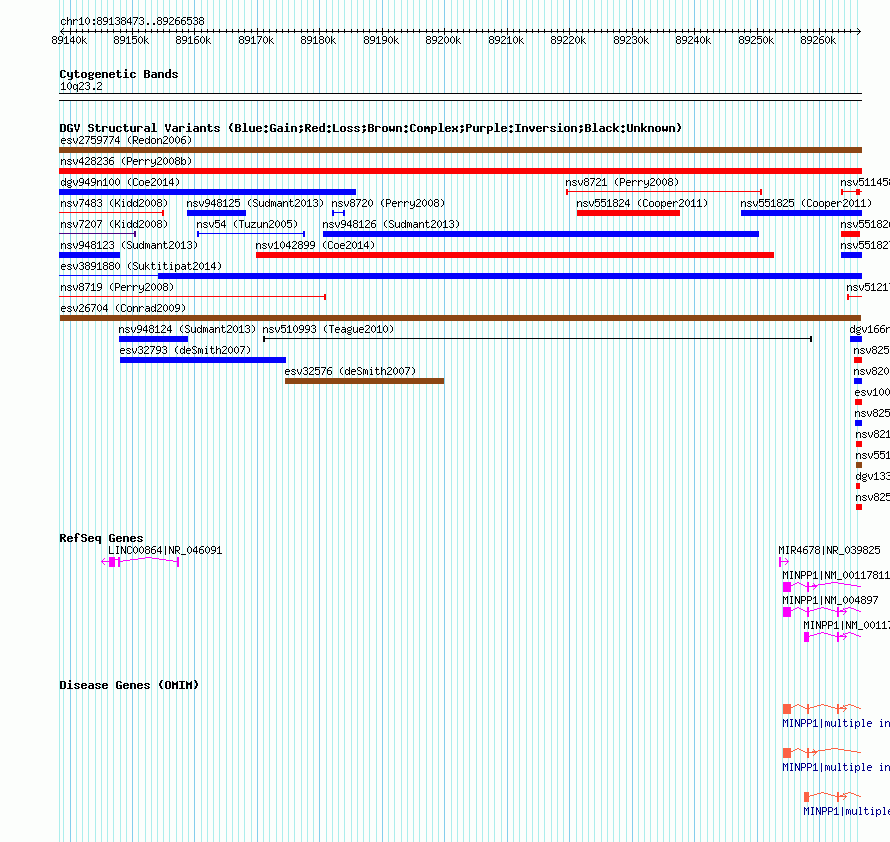The width and height of the screenshot is (890, 842).
Task: Click the DGV Structural Variants track title
Action: 370,128
